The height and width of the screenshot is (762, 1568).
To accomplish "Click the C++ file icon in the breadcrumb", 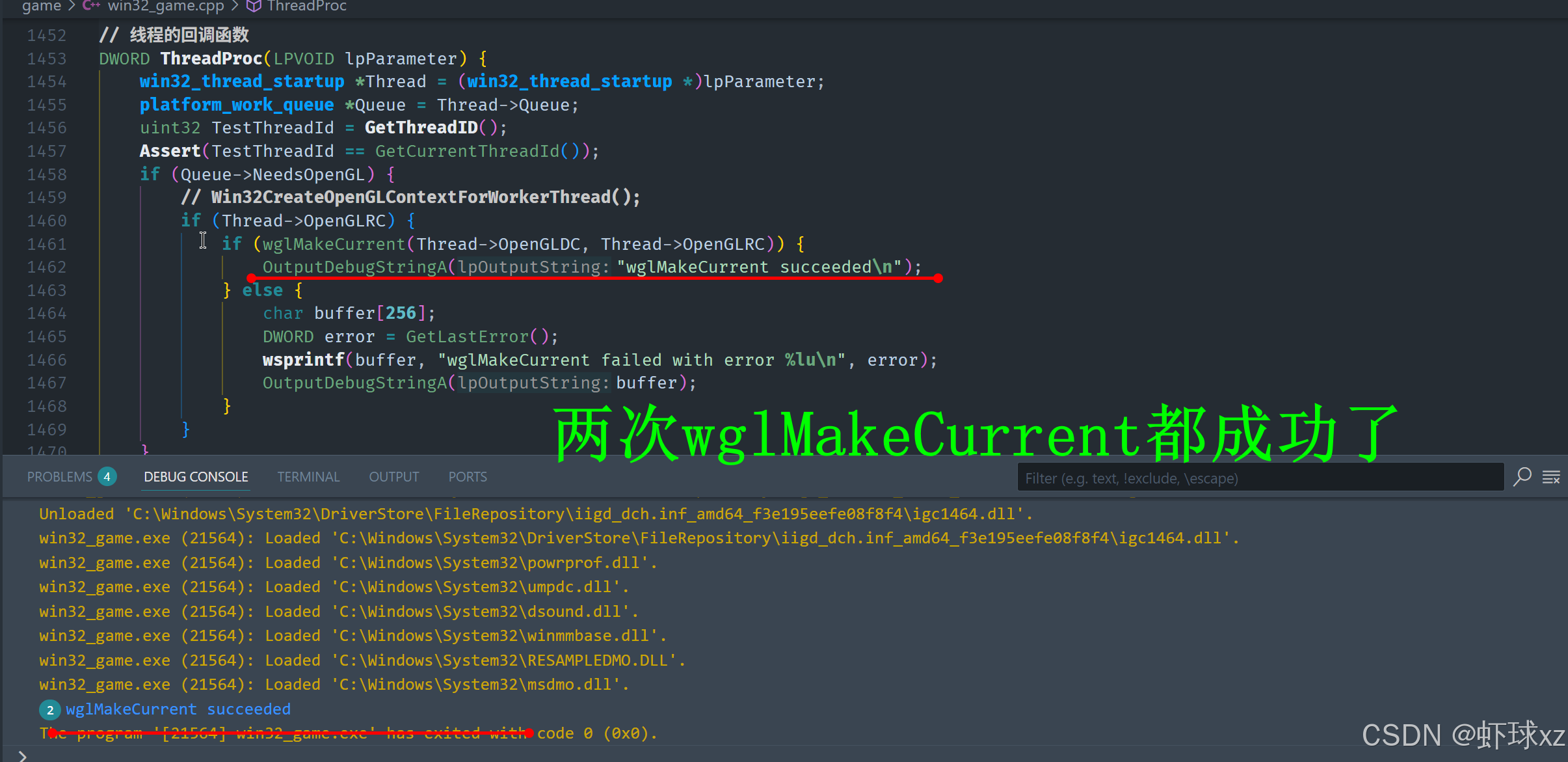I will [x=91, y=6].
